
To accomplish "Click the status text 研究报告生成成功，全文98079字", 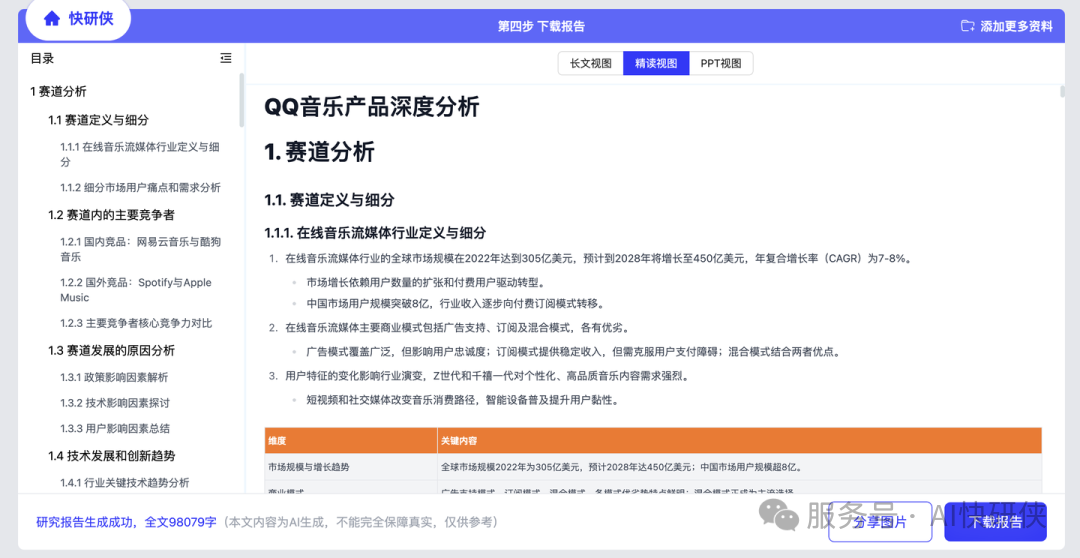I will tap(126, 522).
